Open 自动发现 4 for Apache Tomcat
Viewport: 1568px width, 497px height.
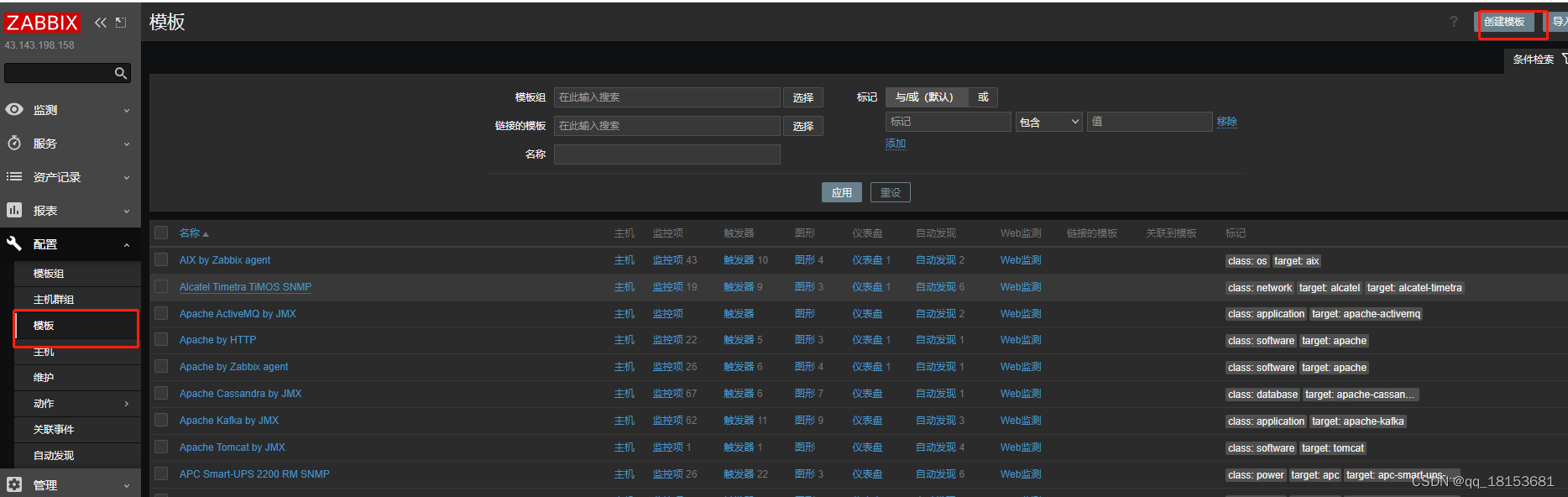point(936,447)
